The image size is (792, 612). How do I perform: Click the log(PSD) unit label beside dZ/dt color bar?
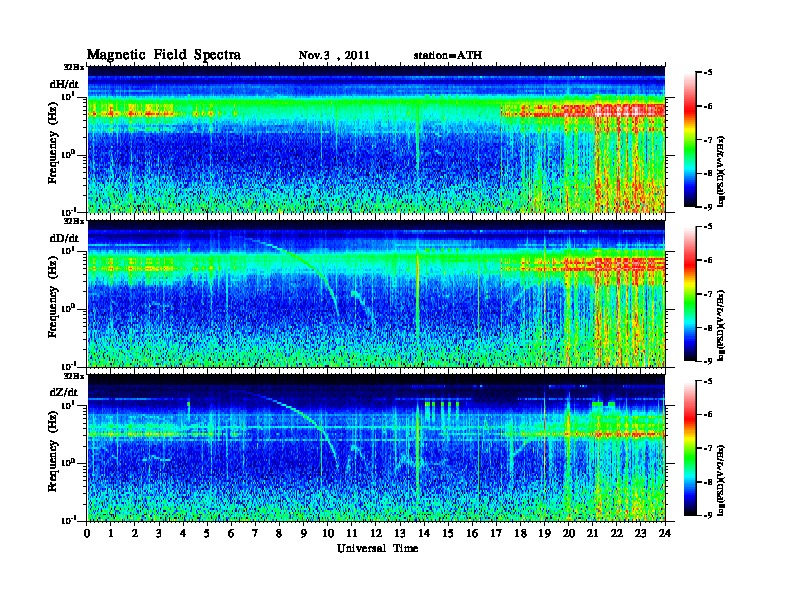(721, 480)
